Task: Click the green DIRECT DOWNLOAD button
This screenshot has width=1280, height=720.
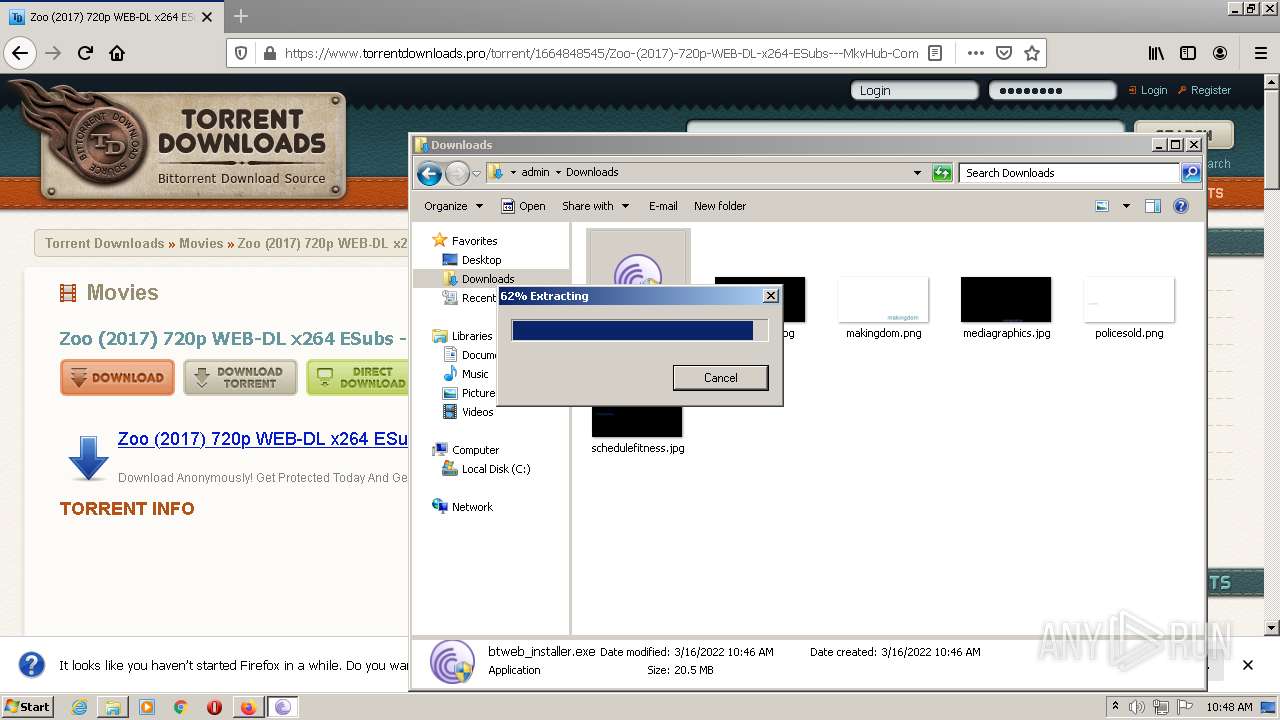Action: tap(358, 377)
